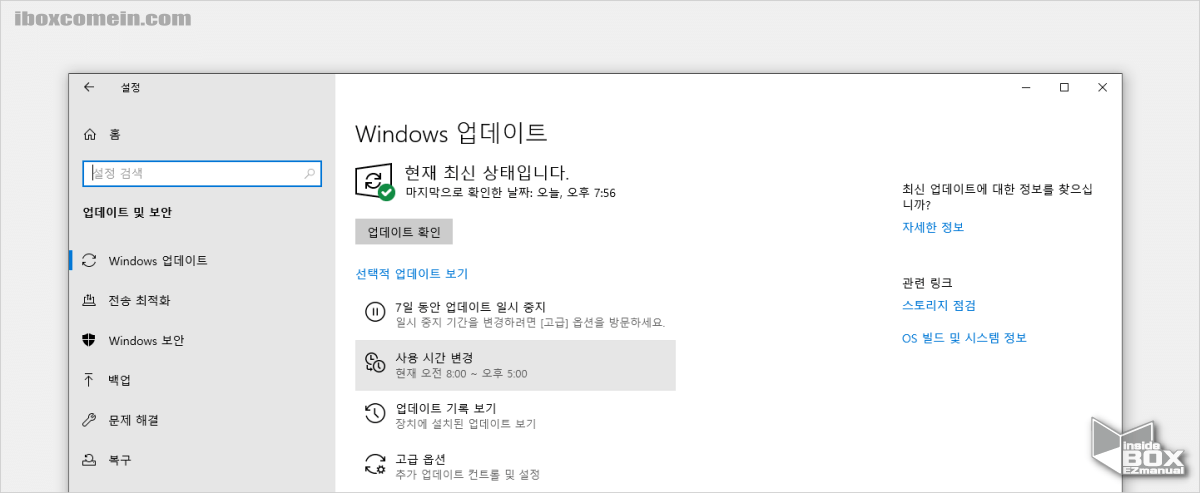Select 7일 동안 업데이트 일시 중지 option
This screenshot has width=1200, height=493.
pyautogui.click(x=515, y=314)
